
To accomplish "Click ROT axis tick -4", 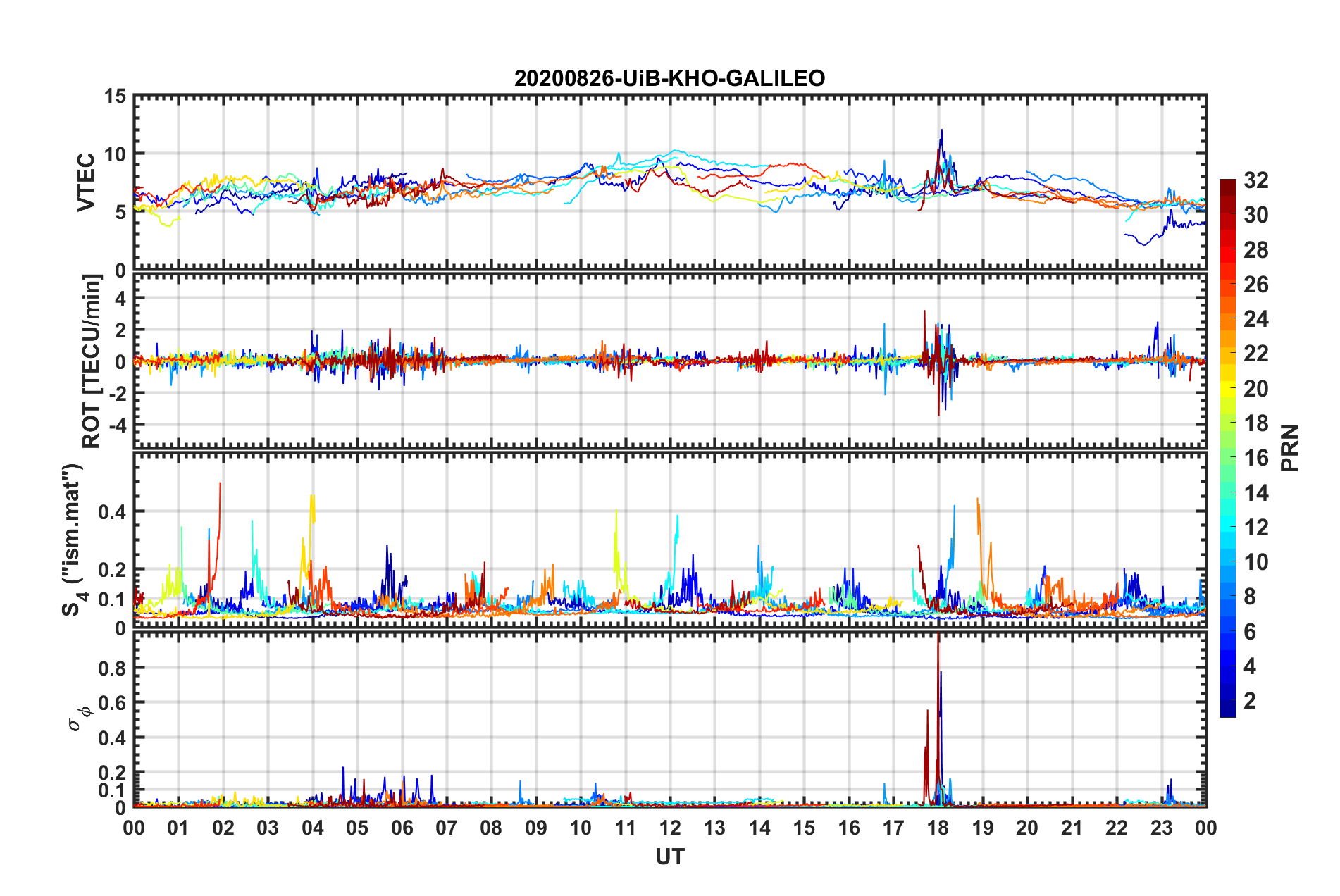I will (118, 425).
